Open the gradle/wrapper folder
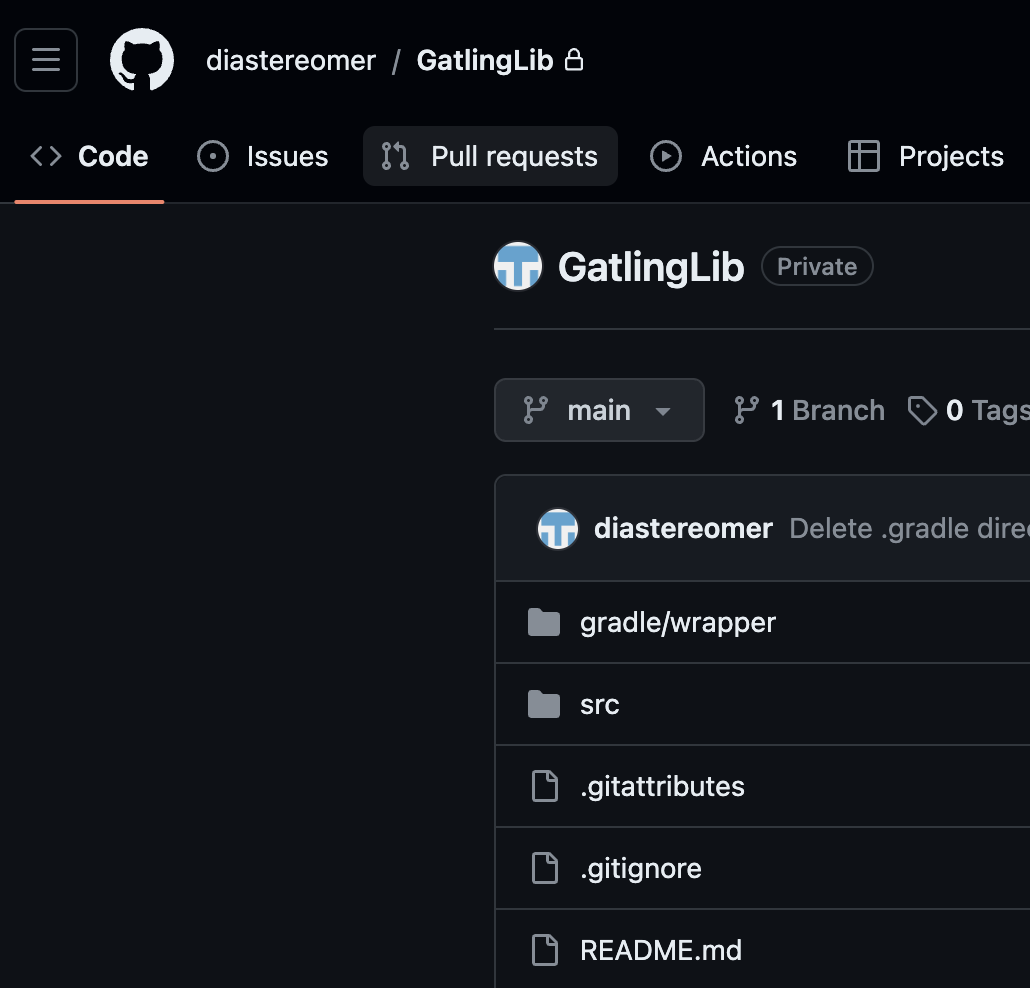 coord(678,622)
